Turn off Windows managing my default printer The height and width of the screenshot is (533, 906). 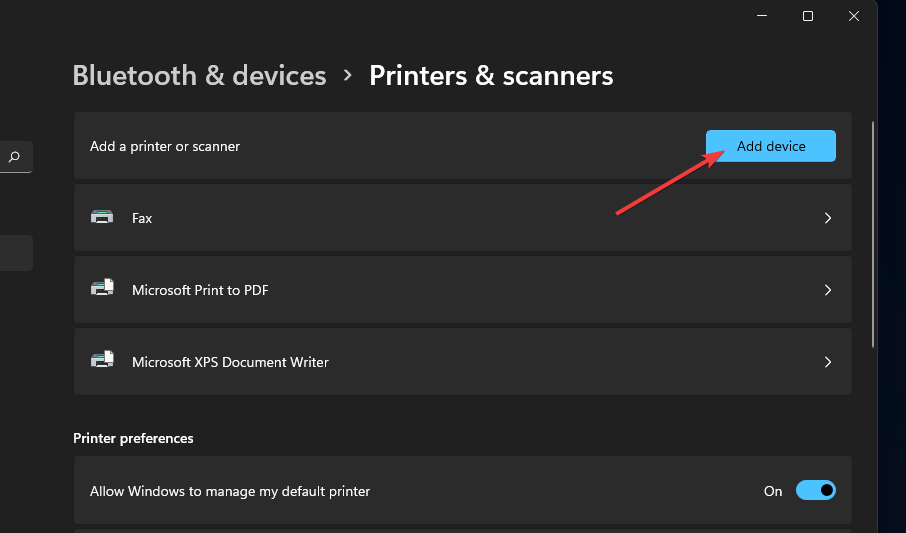pyautogui.click(x=815, y=491)
